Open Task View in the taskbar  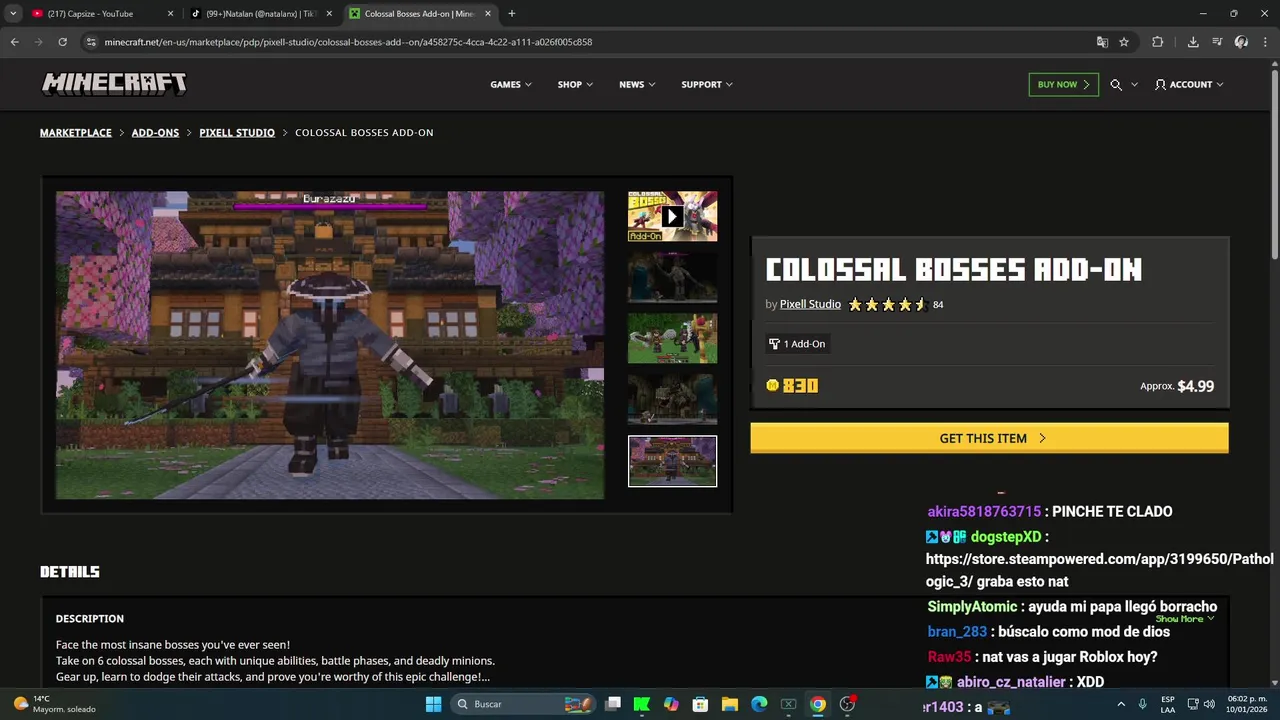point(613,704)
